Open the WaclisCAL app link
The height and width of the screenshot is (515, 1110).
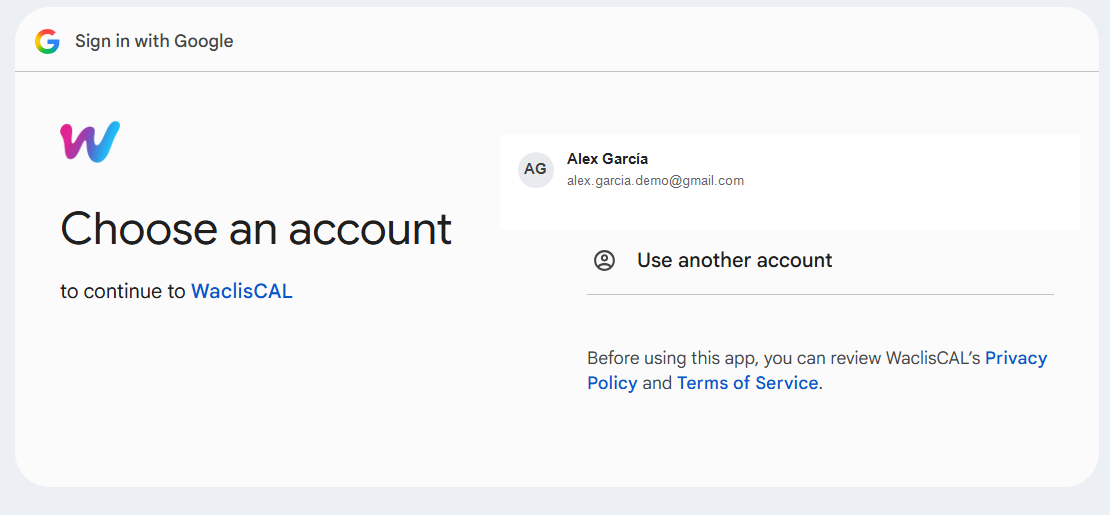(x=242, y=291)
